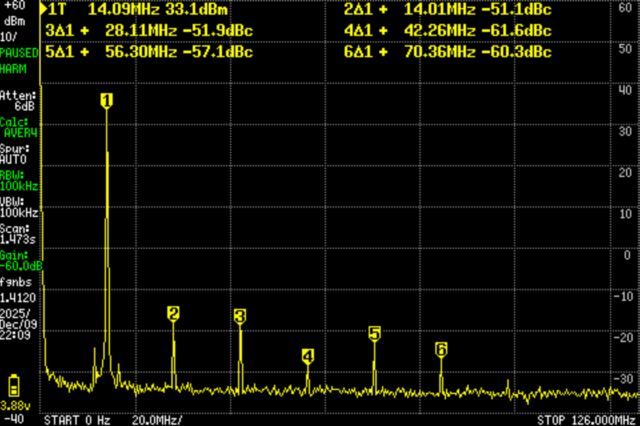Click marker 4 flag on the trace
Screen dimensions: 640x426
point(307,356)
